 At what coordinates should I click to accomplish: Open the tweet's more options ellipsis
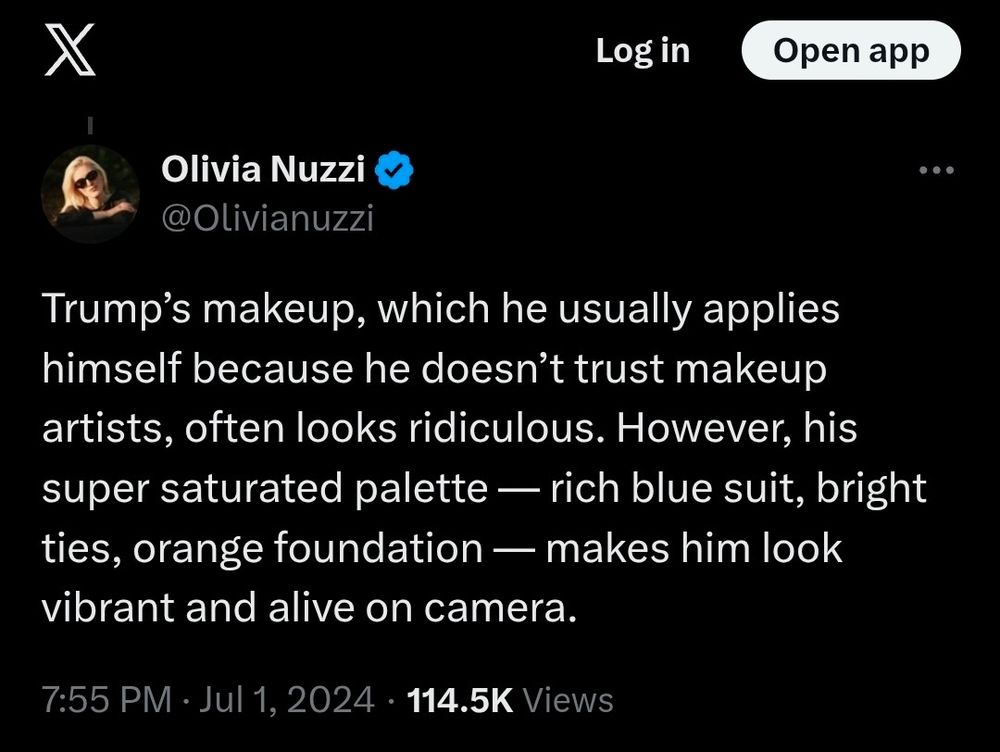tap(937, 171)
